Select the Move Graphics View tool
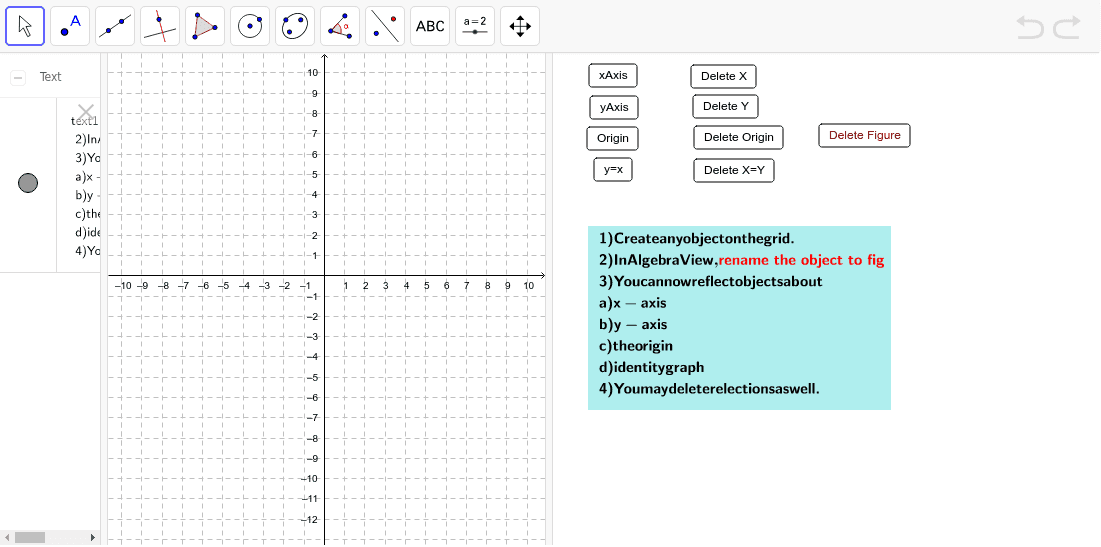 520,26
